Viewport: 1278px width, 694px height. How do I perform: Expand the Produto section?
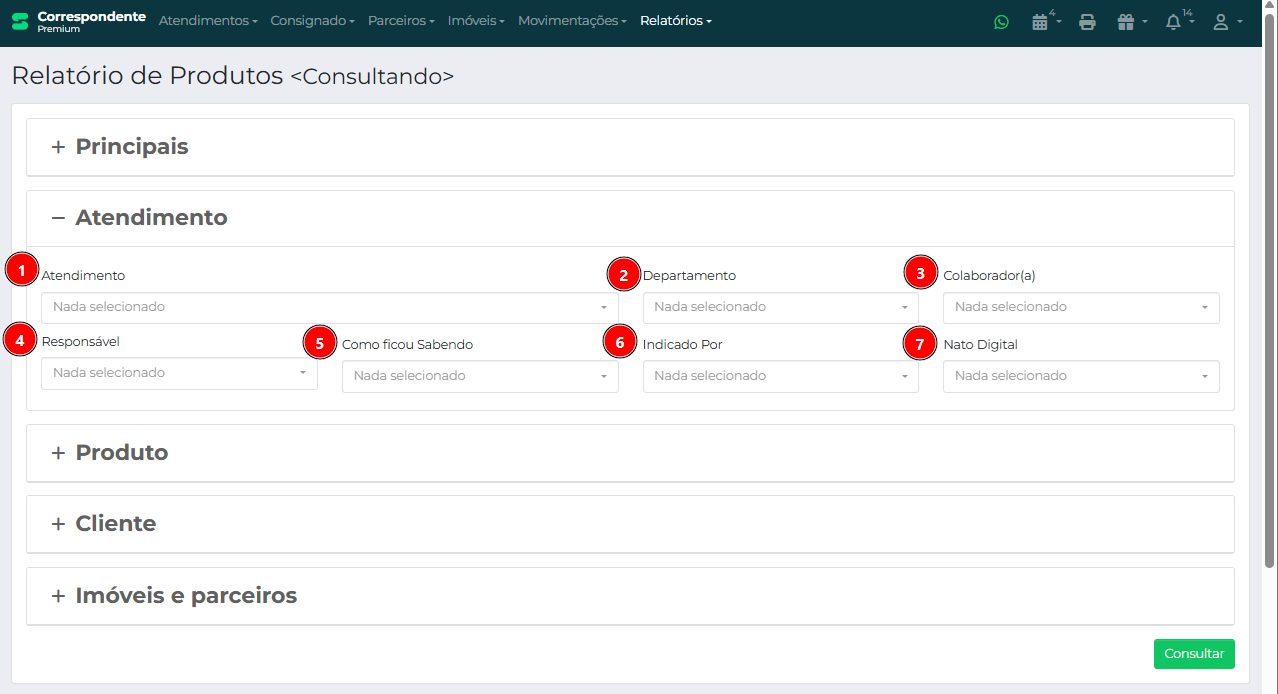(x=121, y=453)
